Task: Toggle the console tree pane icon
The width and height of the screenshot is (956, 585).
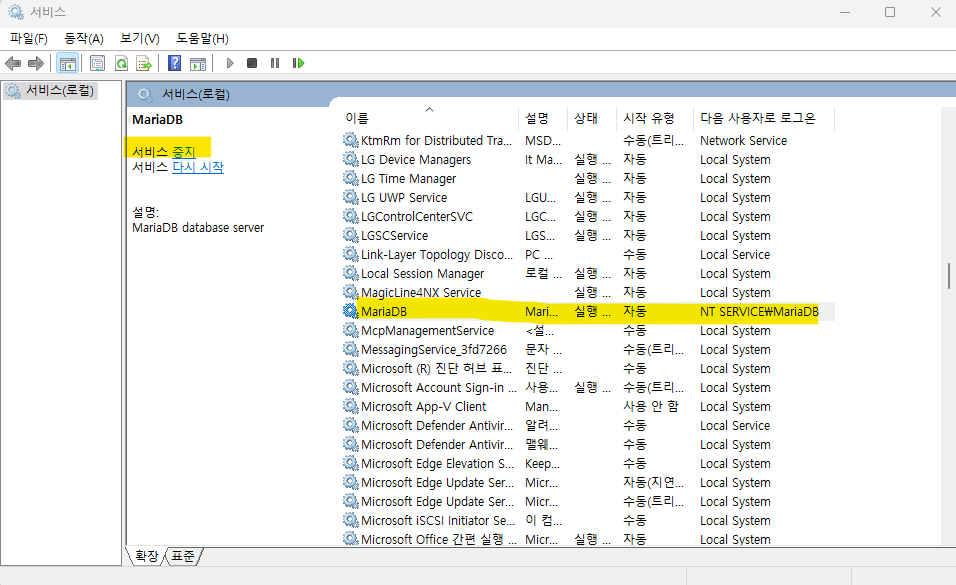Action: [68, 63]
